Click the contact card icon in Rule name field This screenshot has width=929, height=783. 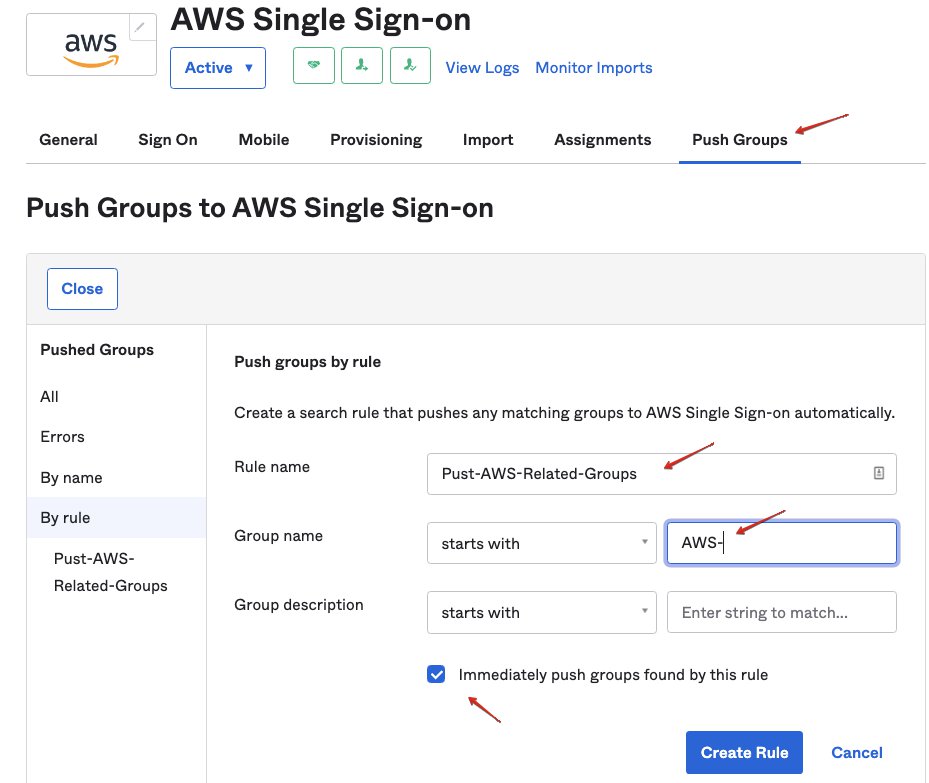coord(879,473)
